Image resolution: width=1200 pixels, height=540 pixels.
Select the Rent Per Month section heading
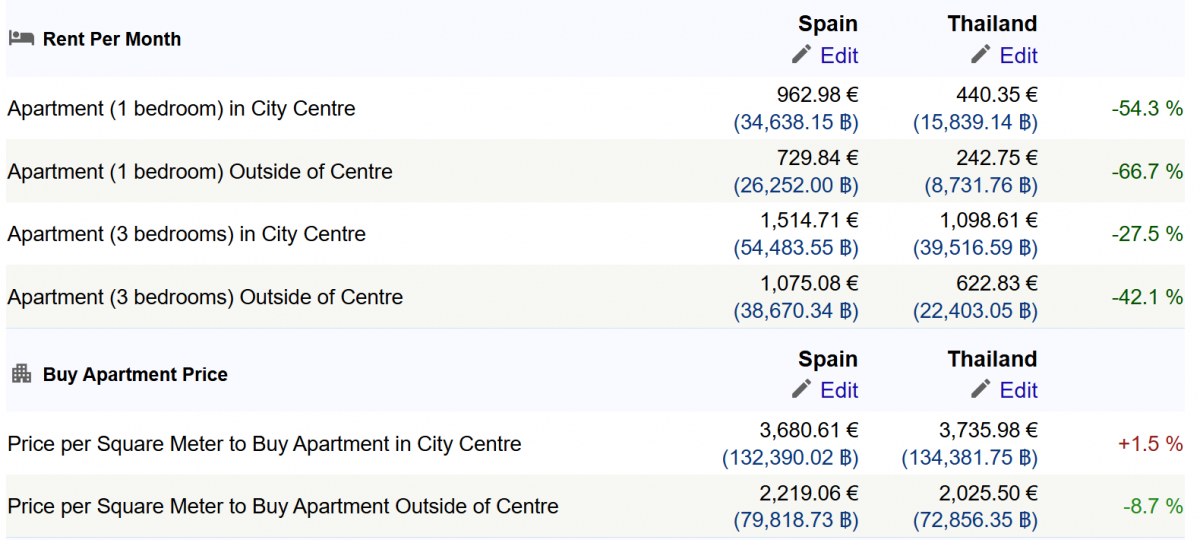pyautogui.click(x=112, y=39)
